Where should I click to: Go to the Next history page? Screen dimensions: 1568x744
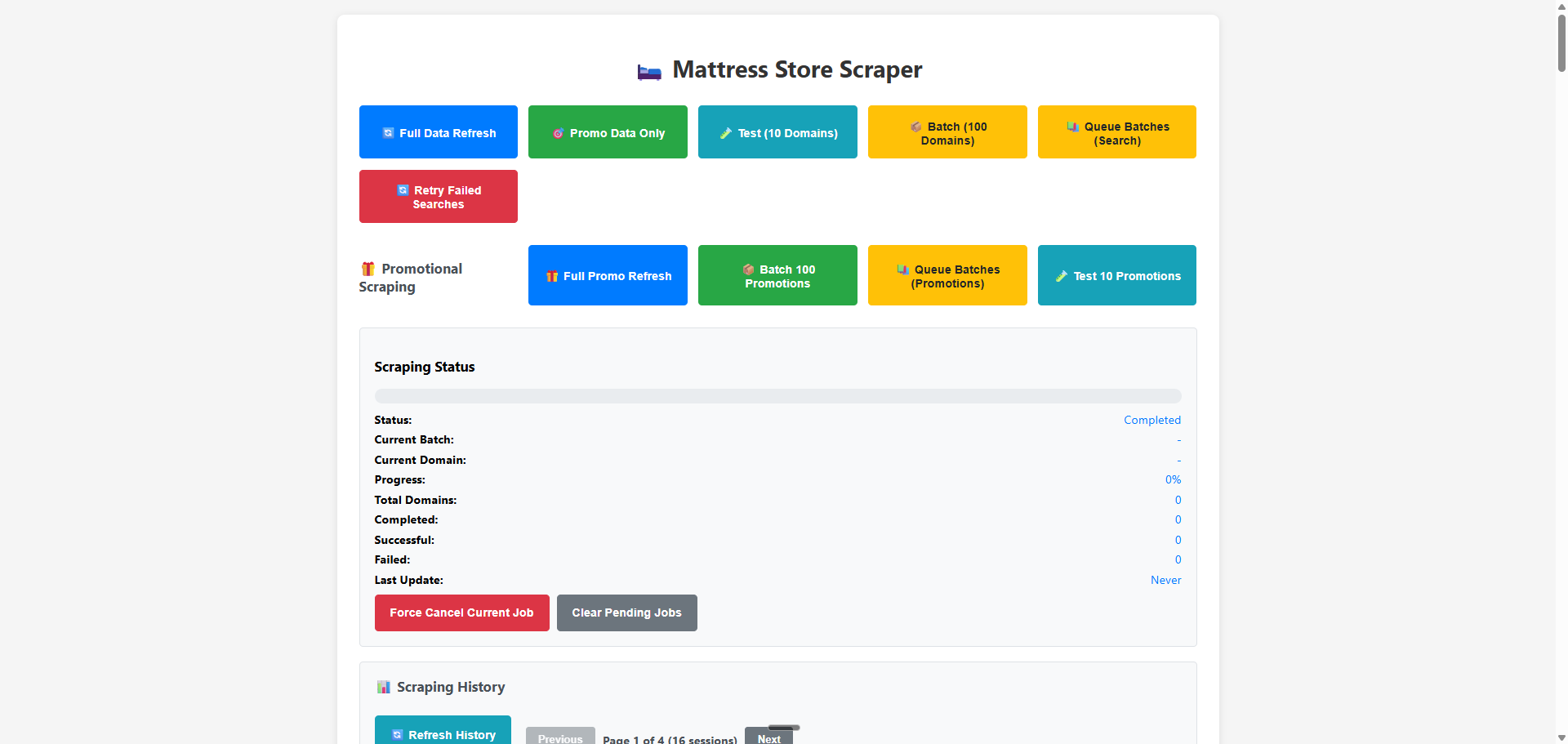coord(768,736)
